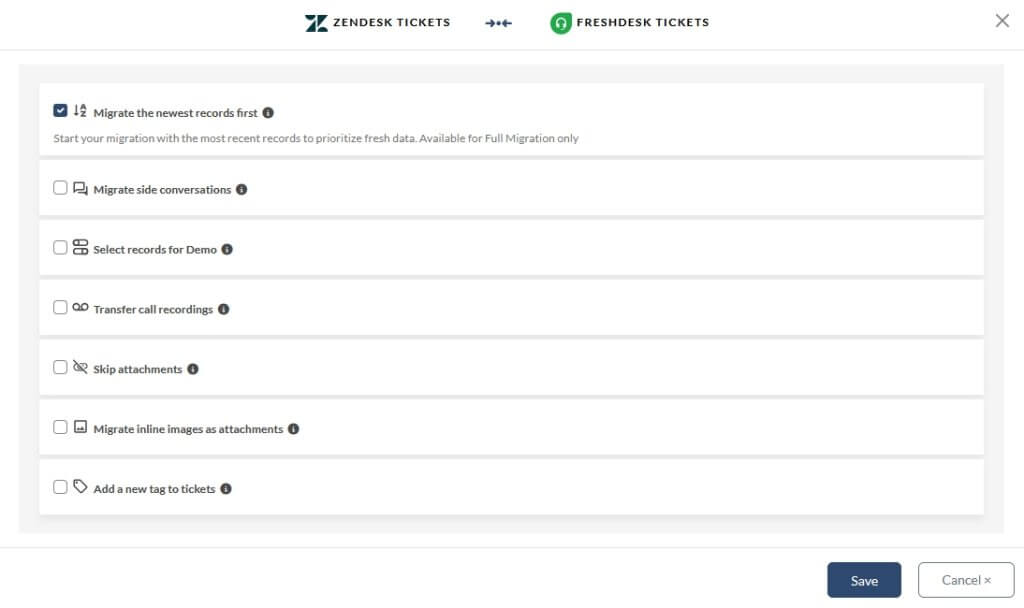Enable Migrate inline images as attachments checkbox

tap(60, 427)
